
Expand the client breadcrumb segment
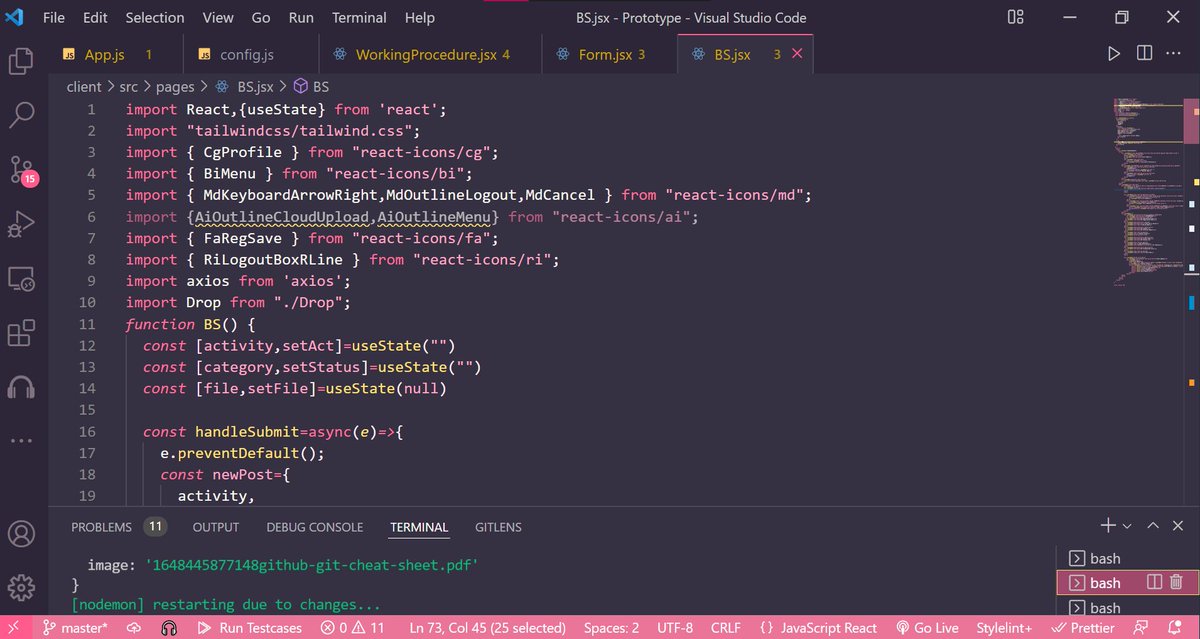point(84,87)
